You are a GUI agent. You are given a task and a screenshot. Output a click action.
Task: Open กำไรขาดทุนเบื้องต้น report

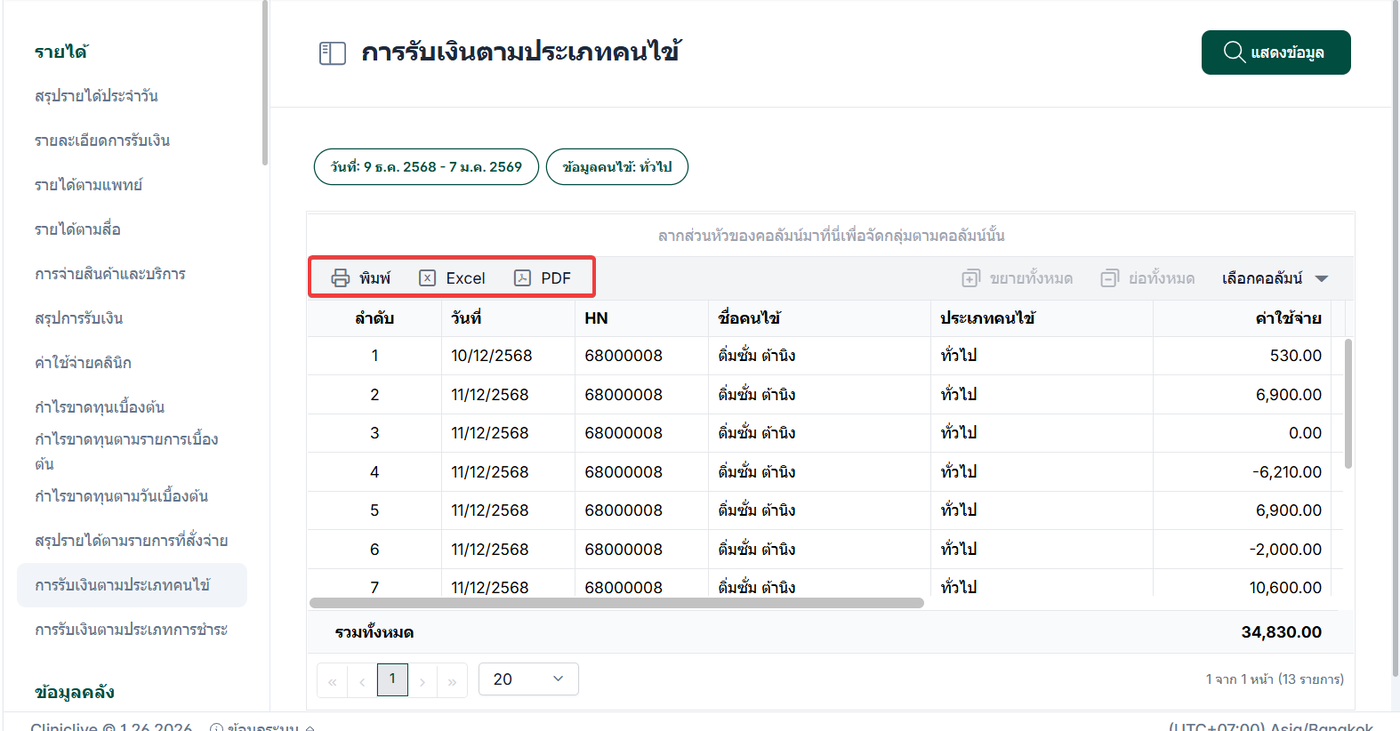[99, 407]
